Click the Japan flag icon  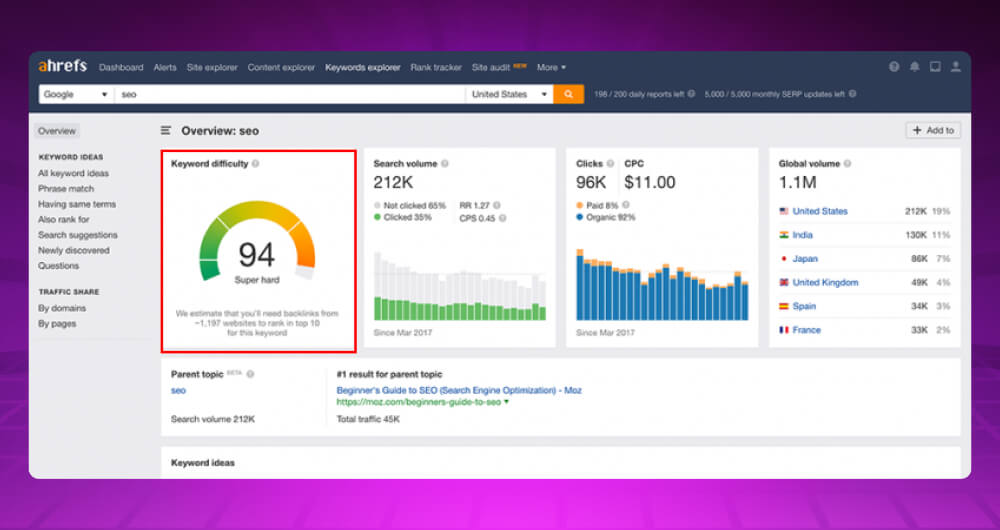(784, 259)
